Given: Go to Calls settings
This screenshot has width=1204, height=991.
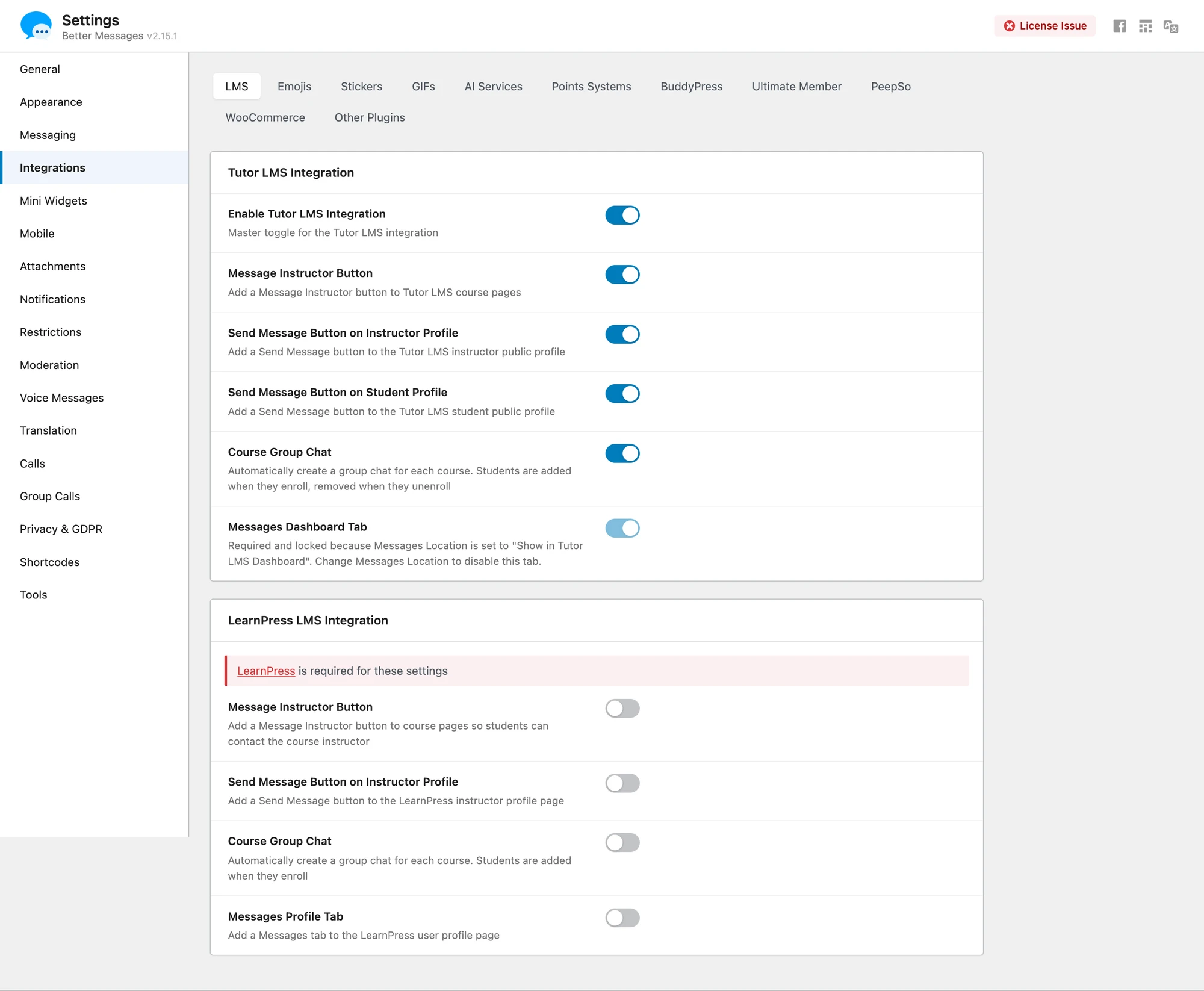Looking at the screenshot, I should [x=95, y=464].
